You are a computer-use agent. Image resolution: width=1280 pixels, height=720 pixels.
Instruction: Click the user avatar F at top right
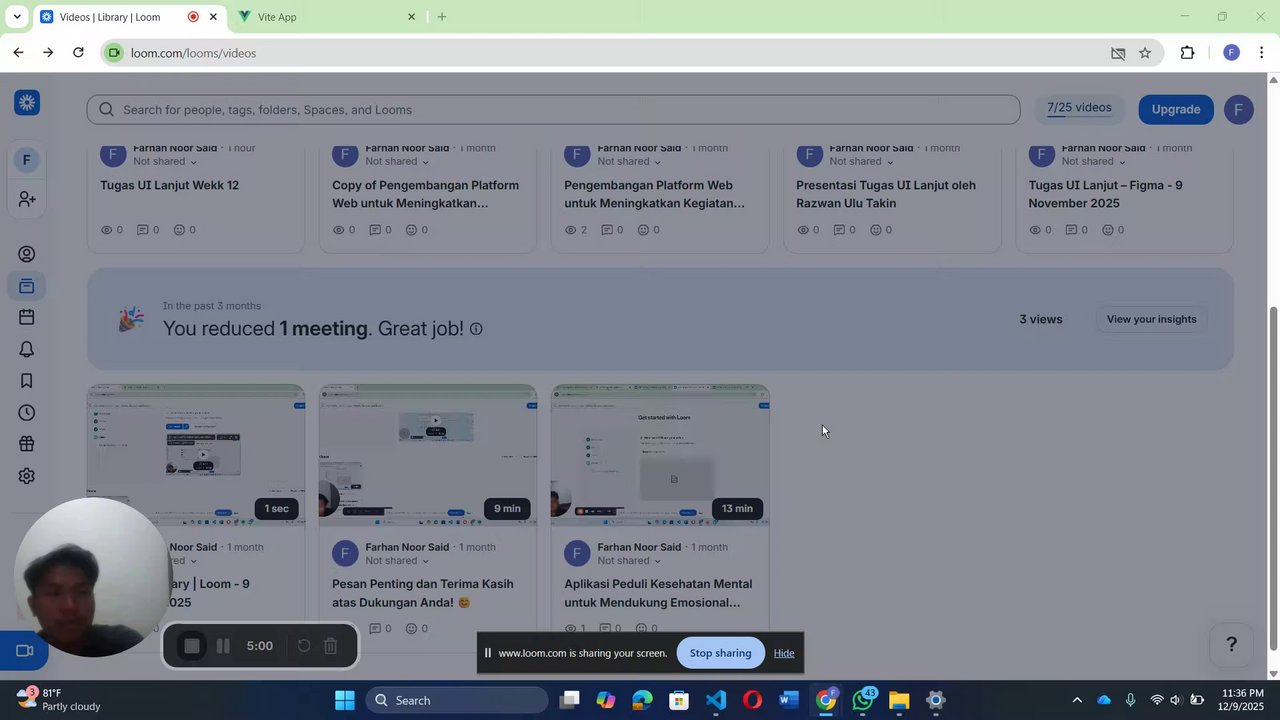click(1239, 109)
